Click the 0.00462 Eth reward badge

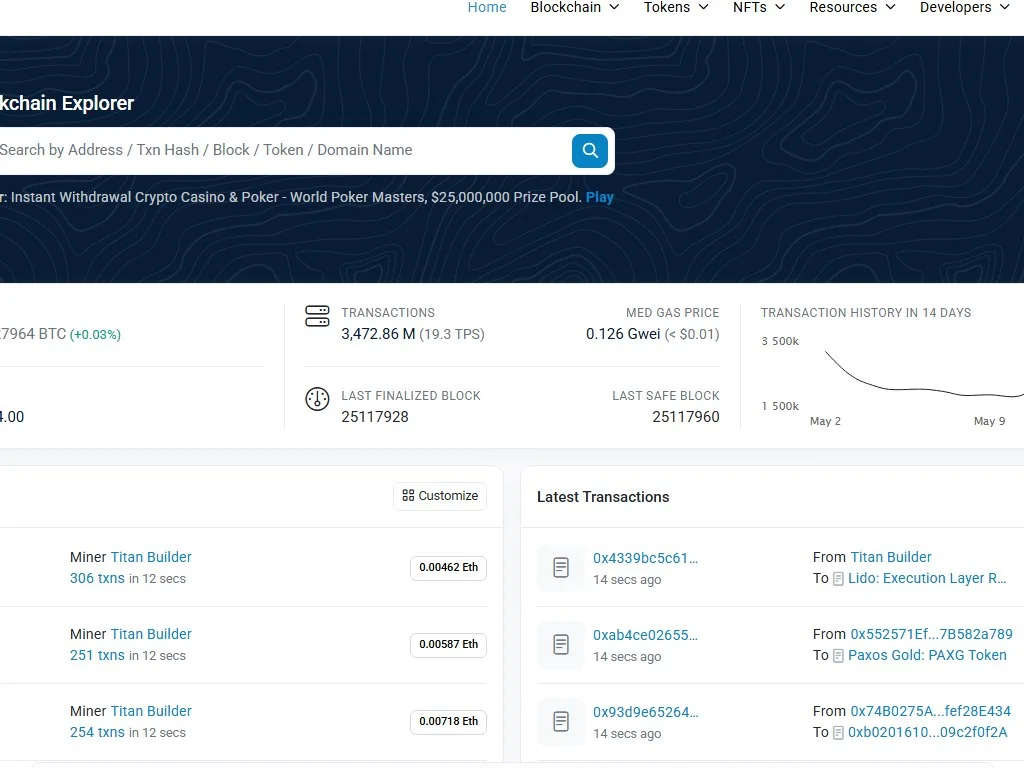[449, 568]
